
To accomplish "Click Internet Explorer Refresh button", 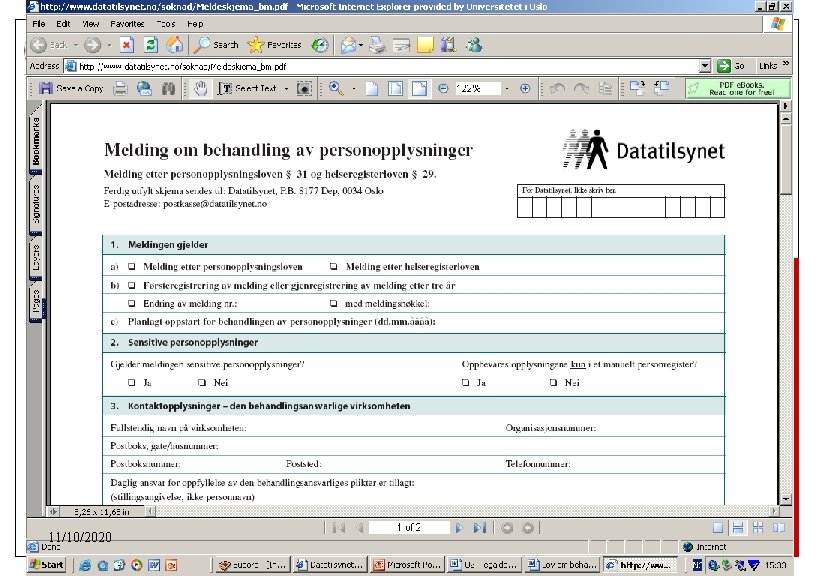I will coord(151,45).
